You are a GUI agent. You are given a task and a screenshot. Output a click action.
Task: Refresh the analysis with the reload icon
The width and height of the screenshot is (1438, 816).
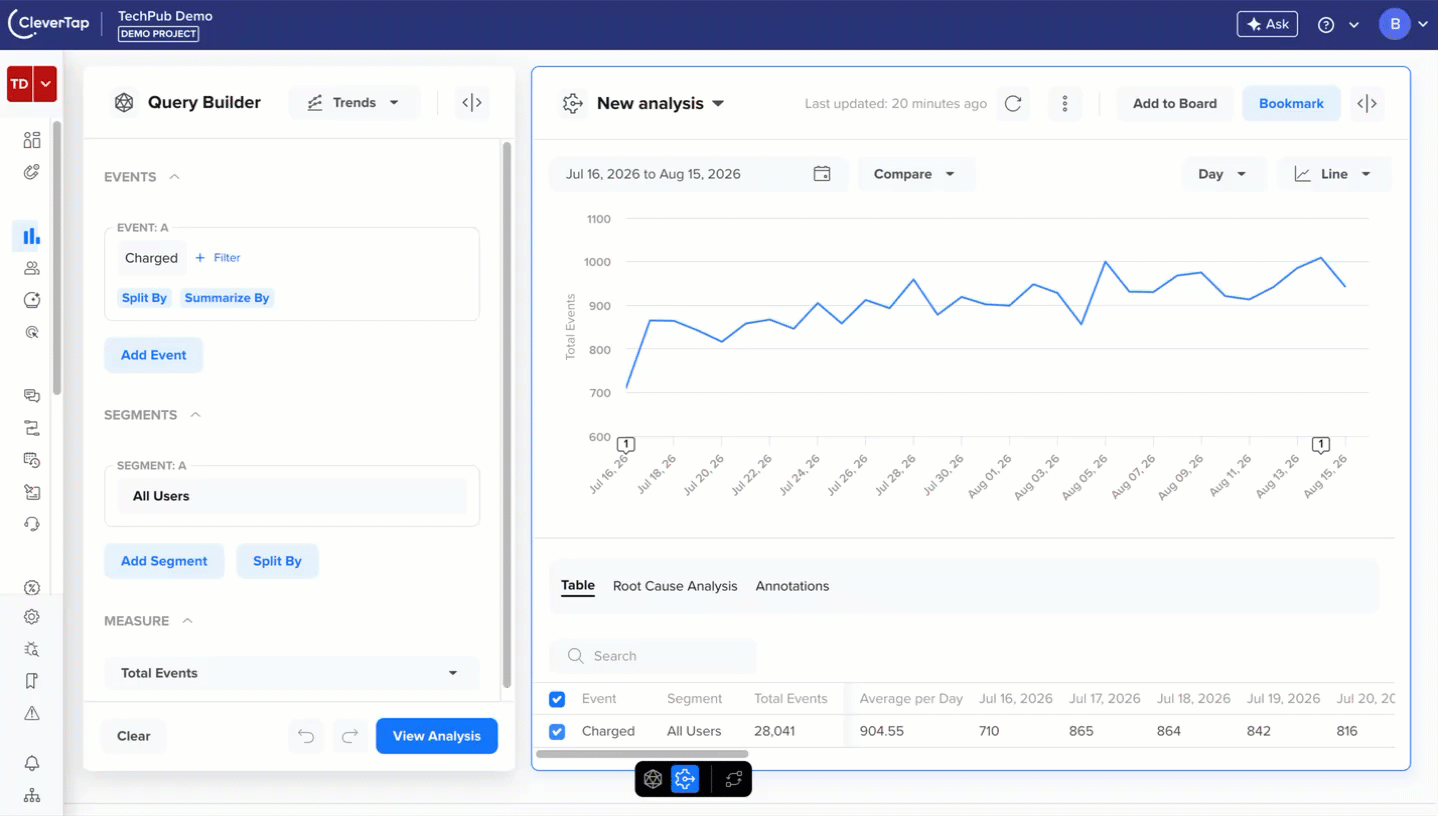click(1013, 103)
